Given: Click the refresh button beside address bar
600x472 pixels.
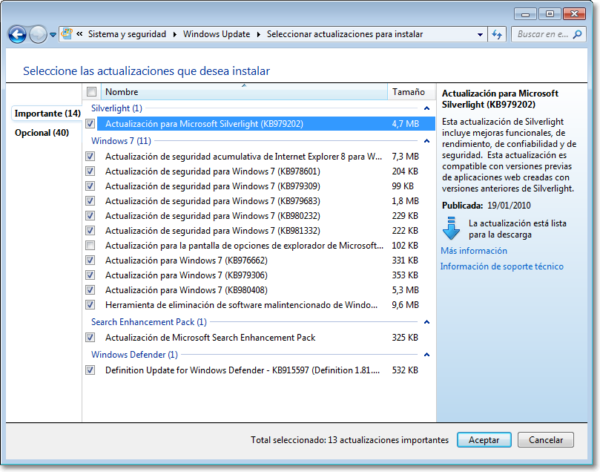Looking at the screenshot, I should pyautogui.click(x=497, y=34).
